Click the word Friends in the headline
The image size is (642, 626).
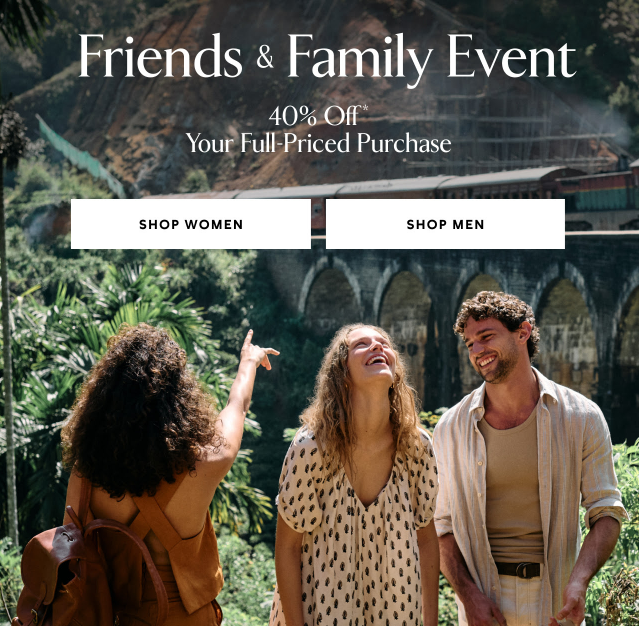click(x=160, y=56)
